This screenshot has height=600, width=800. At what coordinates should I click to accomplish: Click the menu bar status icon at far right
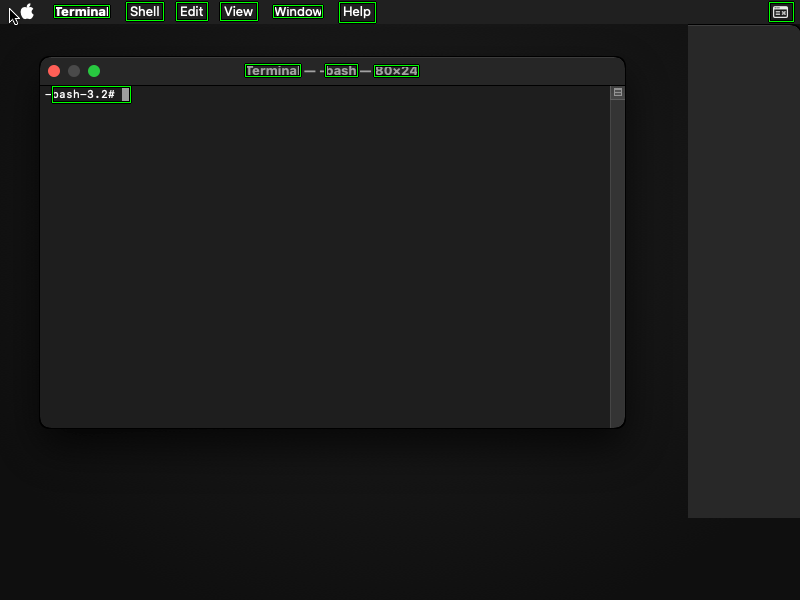click(780, 12)
